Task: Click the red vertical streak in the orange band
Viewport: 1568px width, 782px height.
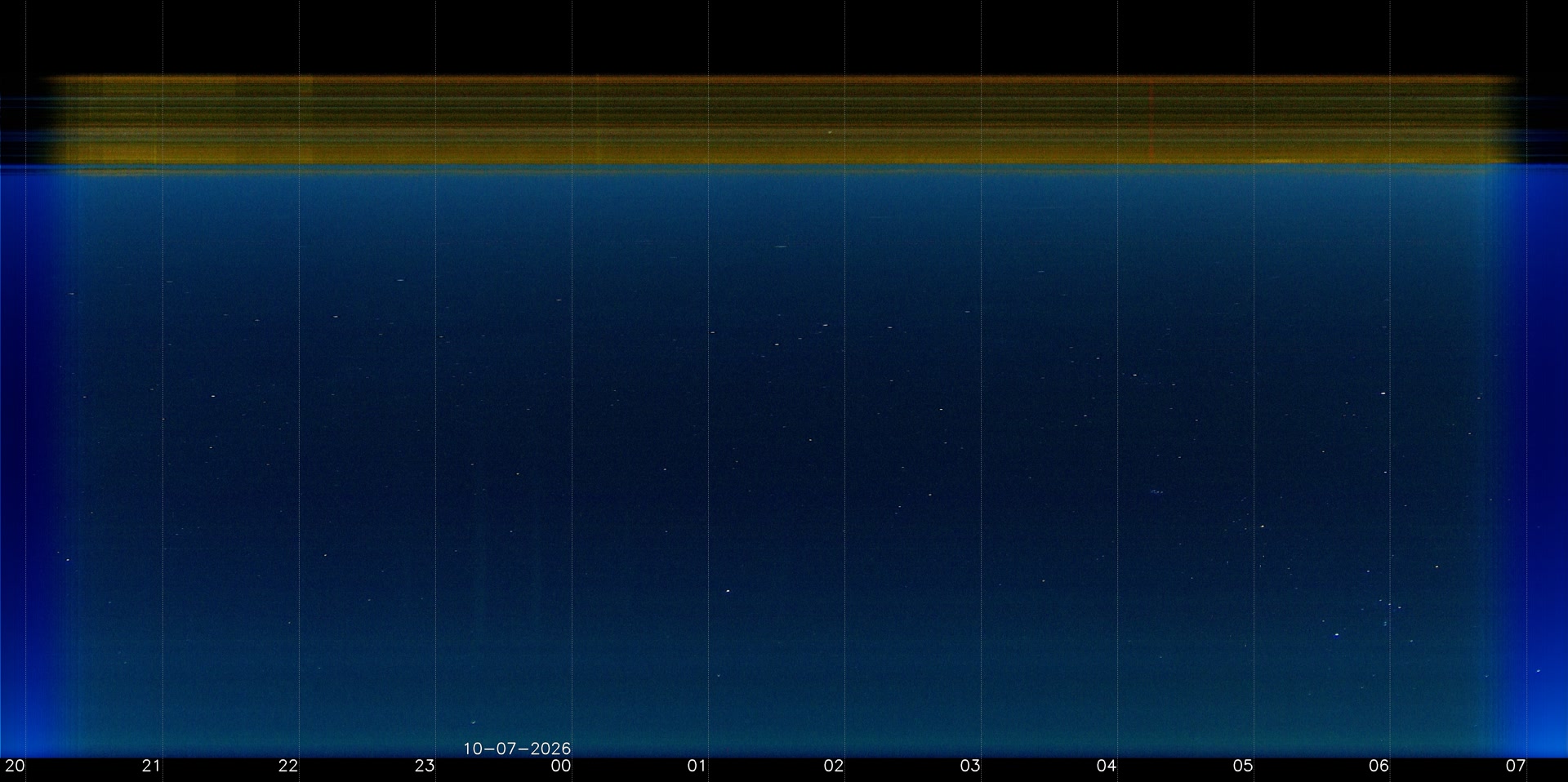Action: pos(1151,121)
